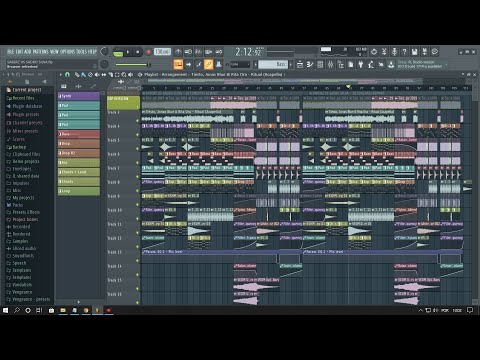Click the red record button

(x=148, y=52)
